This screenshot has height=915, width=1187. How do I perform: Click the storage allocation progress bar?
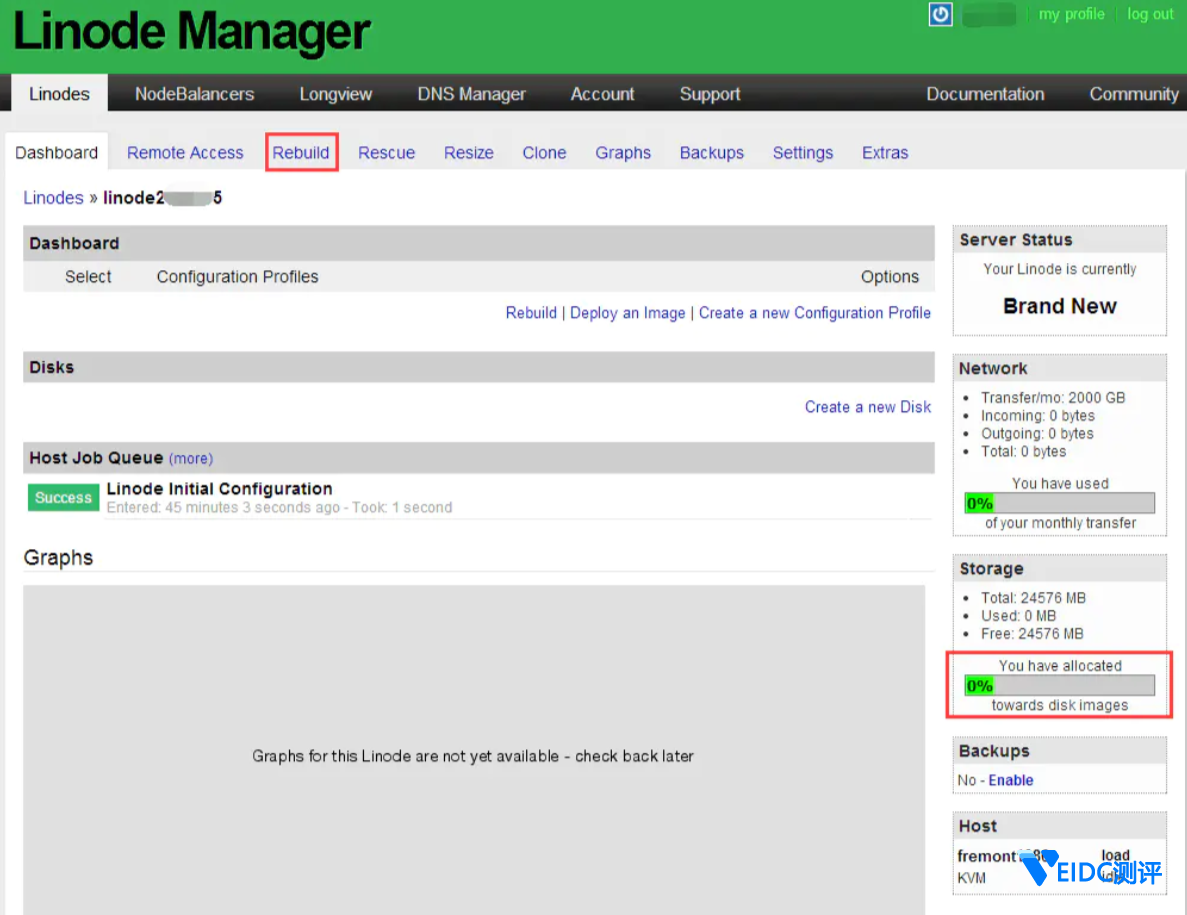[x=1059, y=685]
